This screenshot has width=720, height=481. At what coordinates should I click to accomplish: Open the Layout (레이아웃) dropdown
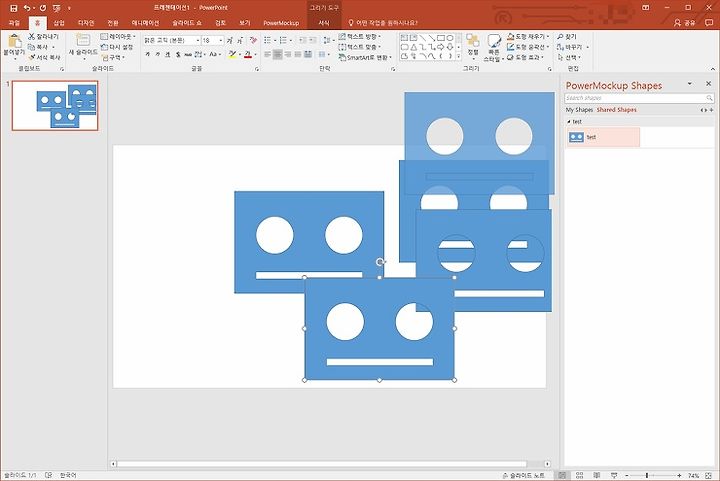pos(118,36)
